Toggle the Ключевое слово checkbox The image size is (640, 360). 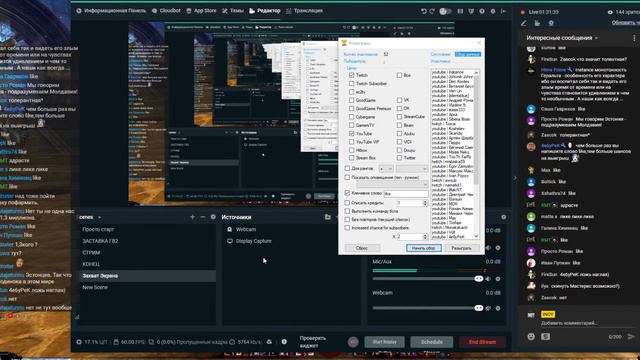347,193
